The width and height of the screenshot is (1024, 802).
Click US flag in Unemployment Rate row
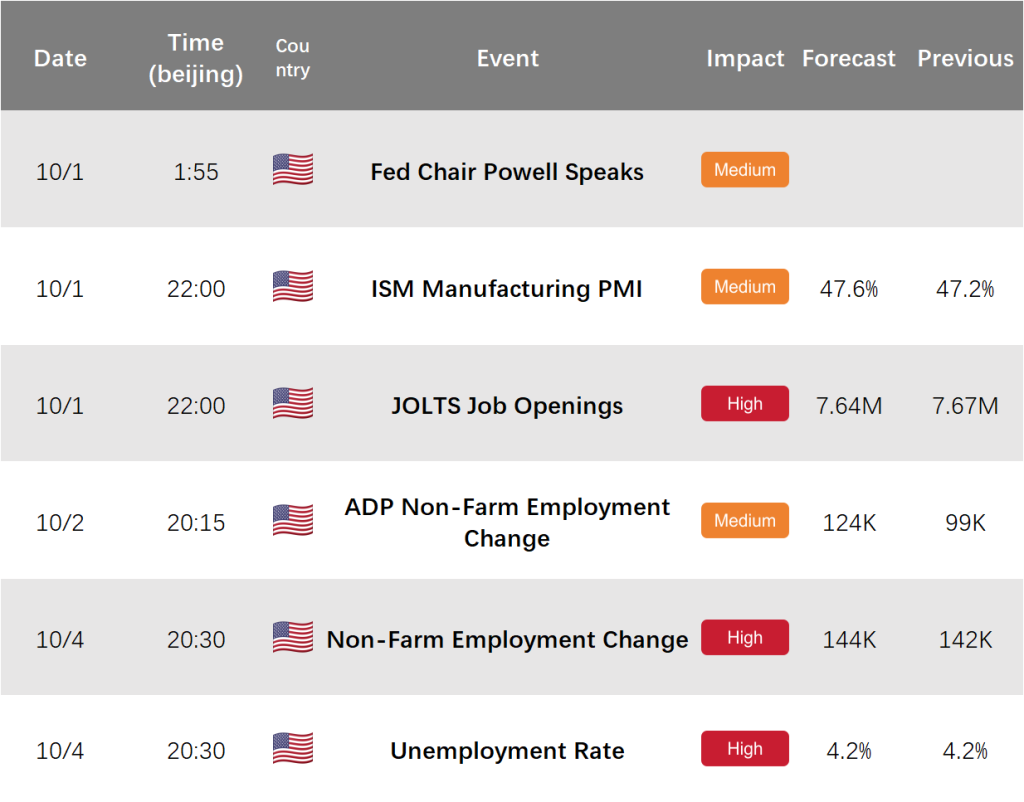point(293,748)
